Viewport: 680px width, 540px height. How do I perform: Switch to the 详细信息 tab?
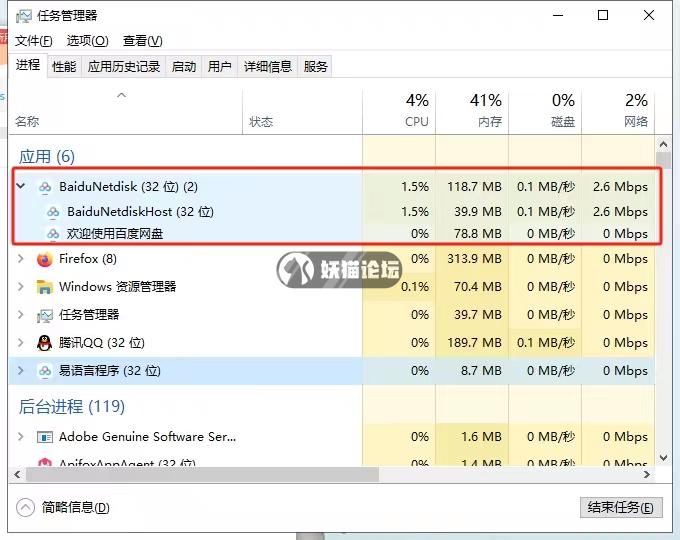(268, 67)
